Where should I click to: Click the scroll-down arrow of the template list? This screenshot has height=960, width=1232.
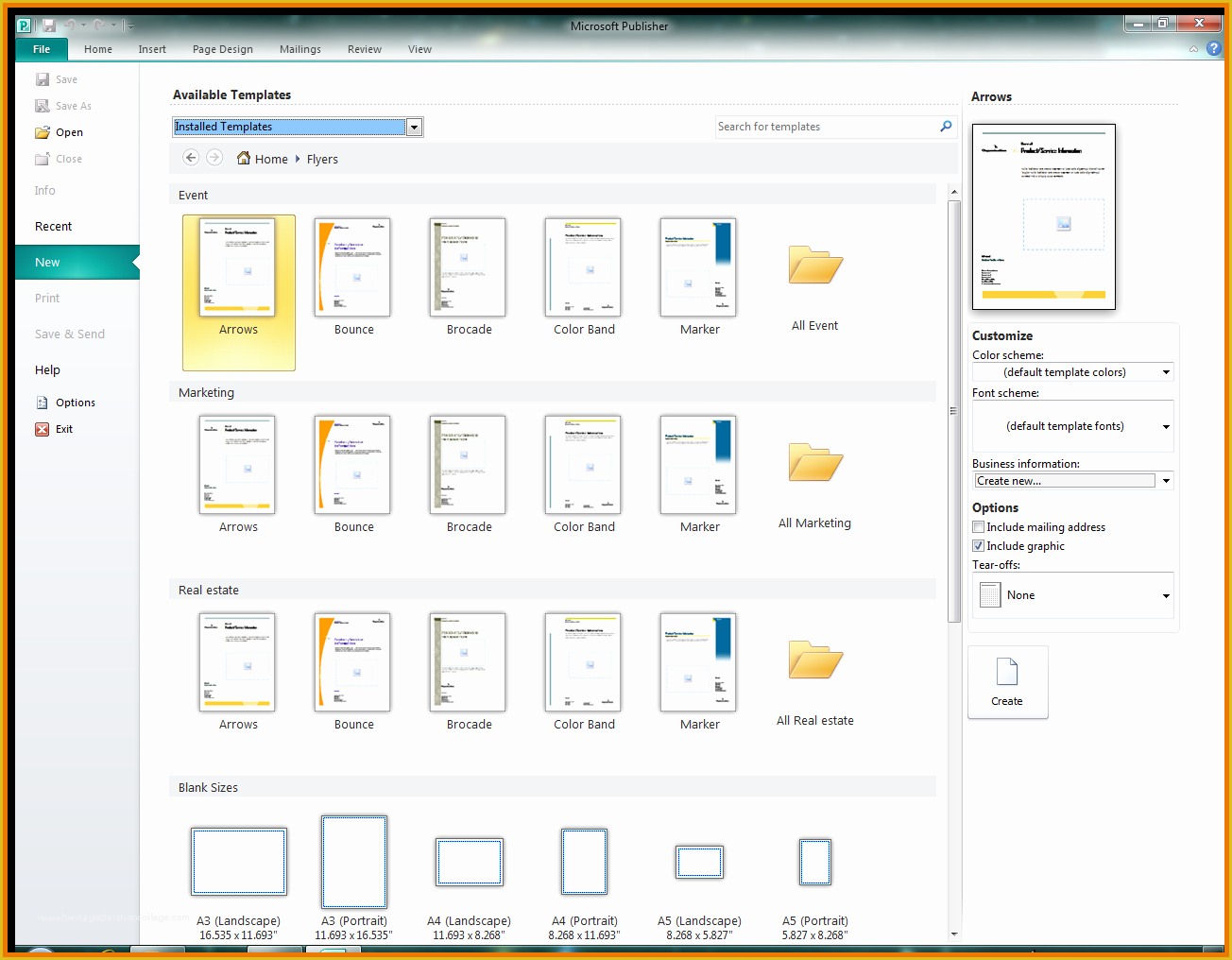click(953, 934)
